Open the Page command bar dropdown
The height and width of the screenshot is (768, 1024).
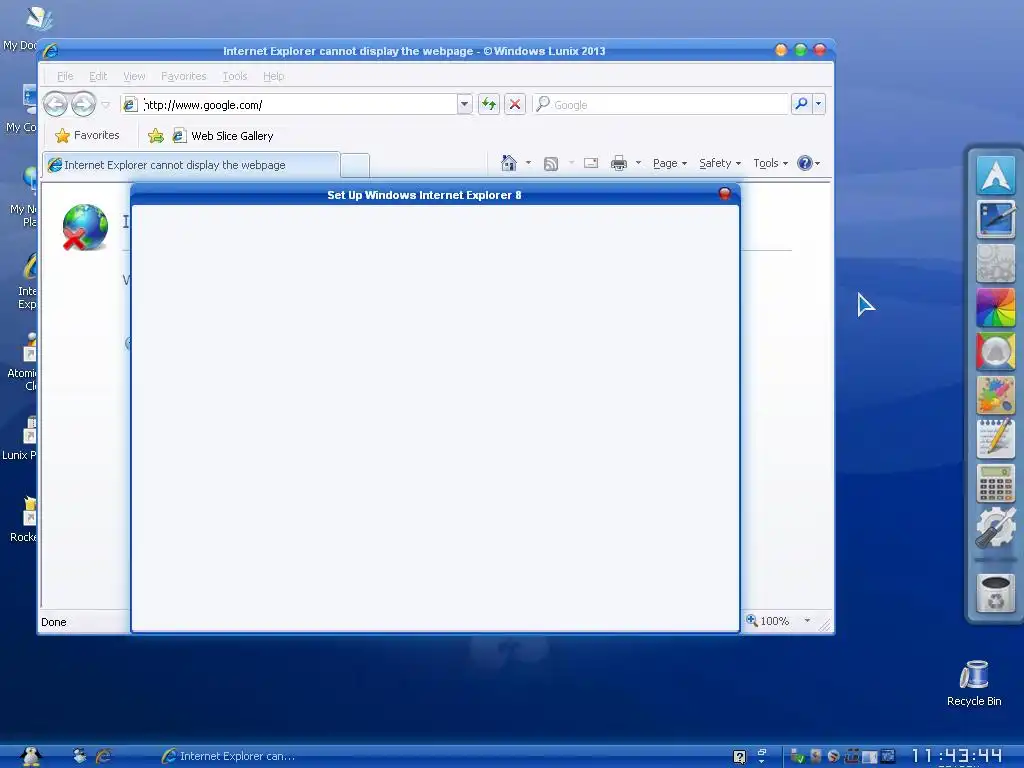tap(670, 163)
